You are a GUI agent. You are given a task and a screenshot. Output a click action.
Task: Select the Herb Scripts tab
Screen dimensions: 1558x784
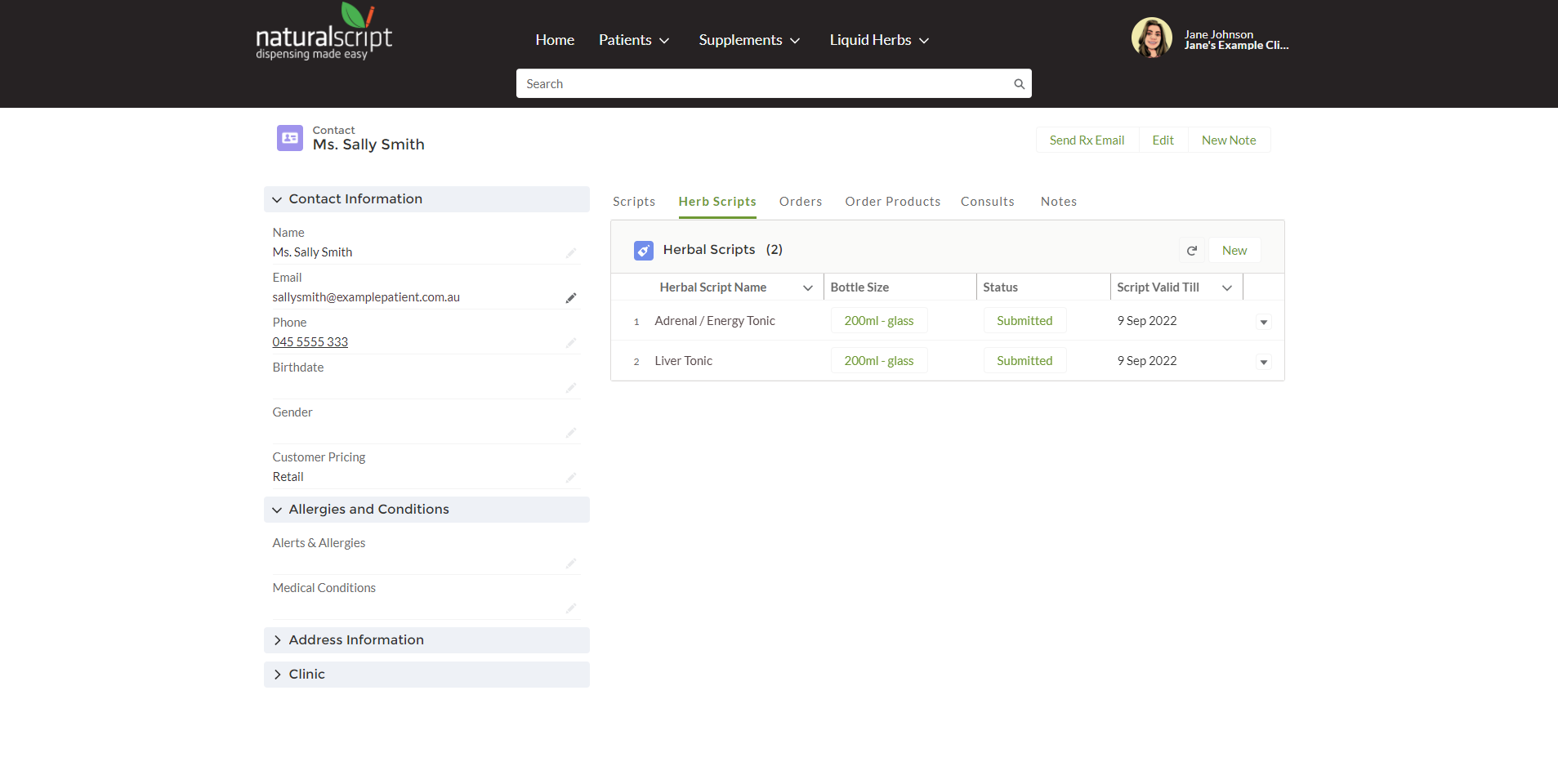coord(717,202)
